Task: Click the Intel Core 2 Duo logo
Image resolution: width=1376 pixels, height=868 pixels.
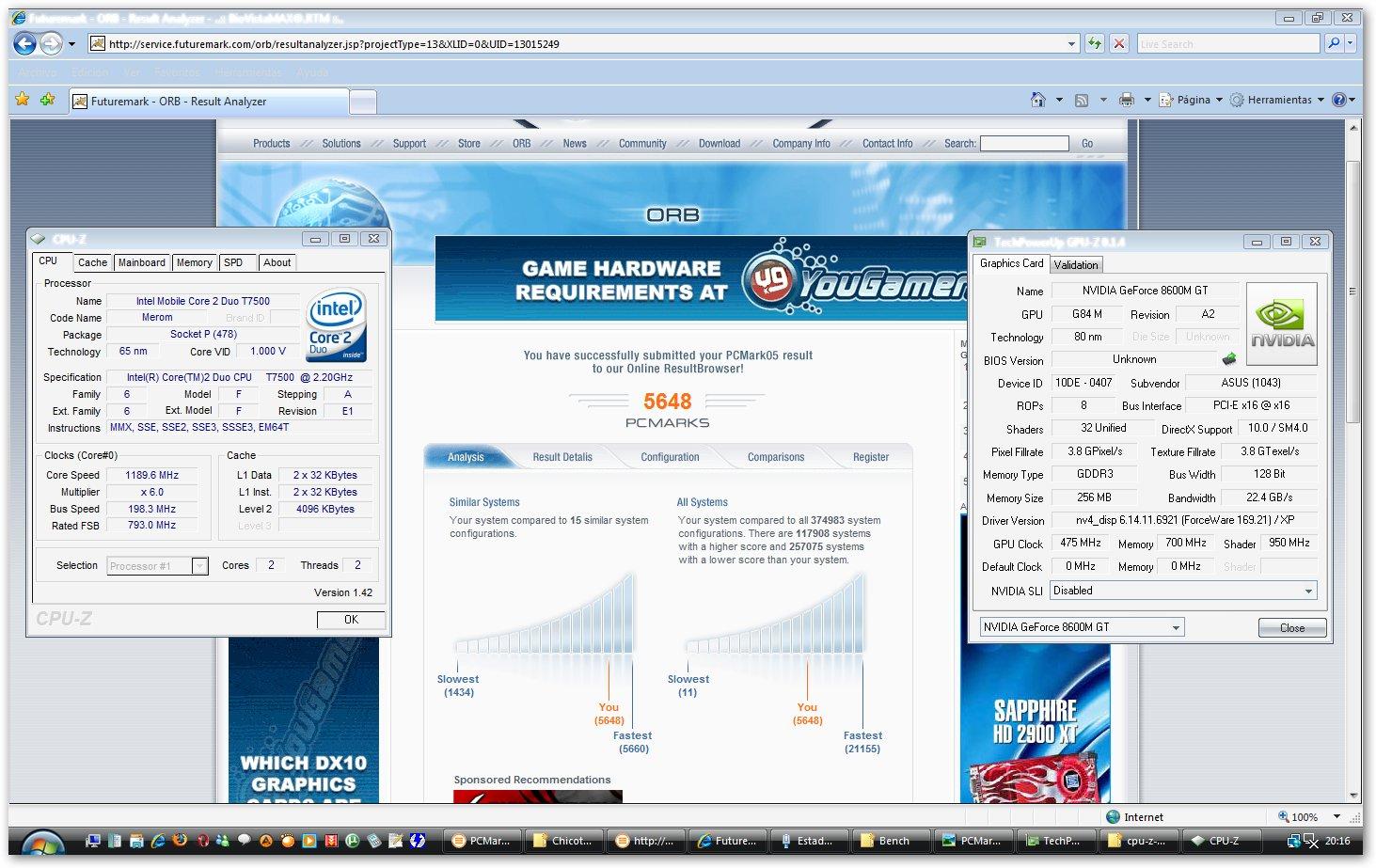Action: pos(336,325)
